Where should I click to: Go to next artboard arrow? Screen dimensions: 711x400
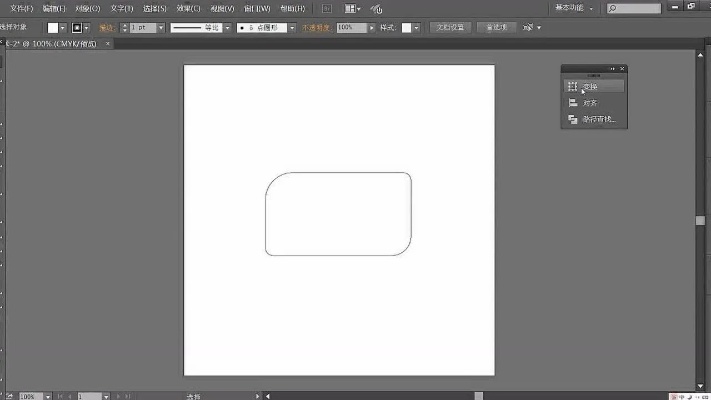click(118, 396)
